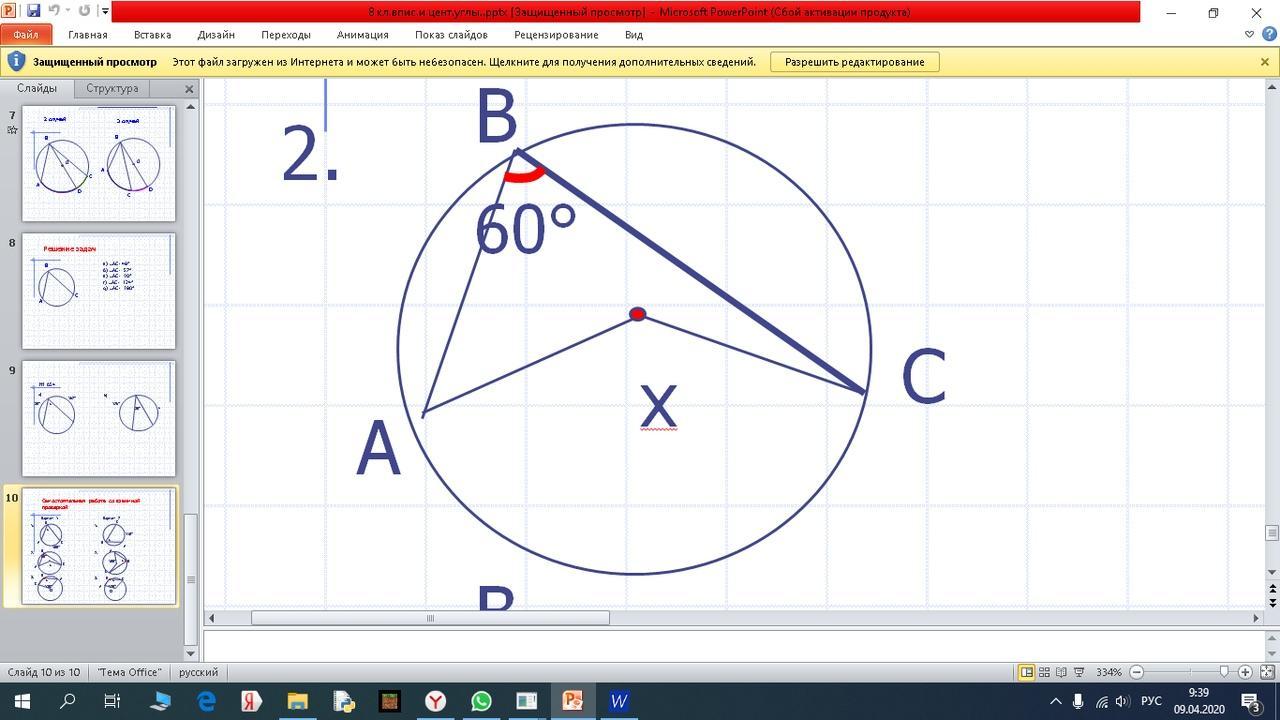Image resolution: width=1280 pixels, height=720 pixels.
Task: Switch to the Дизайн ribbon tab
Action: (216, 35)
